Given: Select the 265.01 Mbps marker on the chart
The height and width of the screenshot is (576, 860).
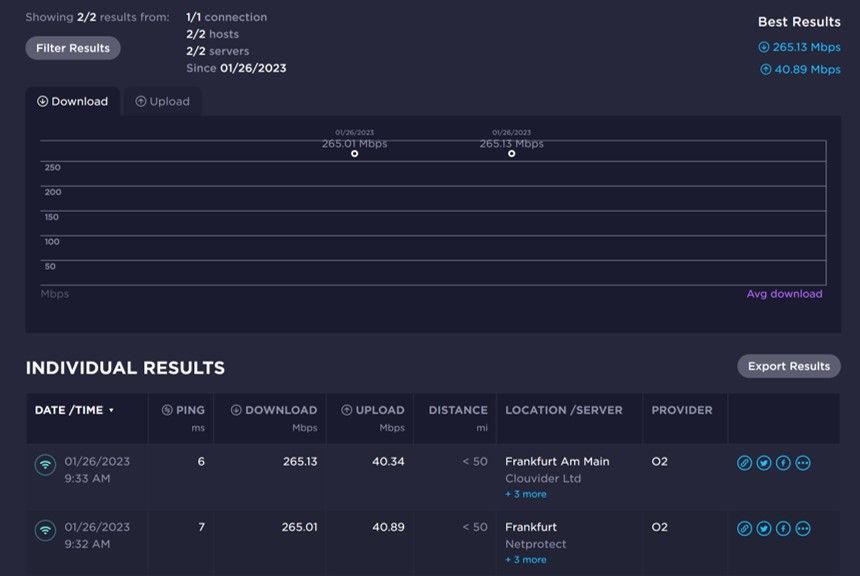Looking at the screenshot, I should click(x=354, y=154).
